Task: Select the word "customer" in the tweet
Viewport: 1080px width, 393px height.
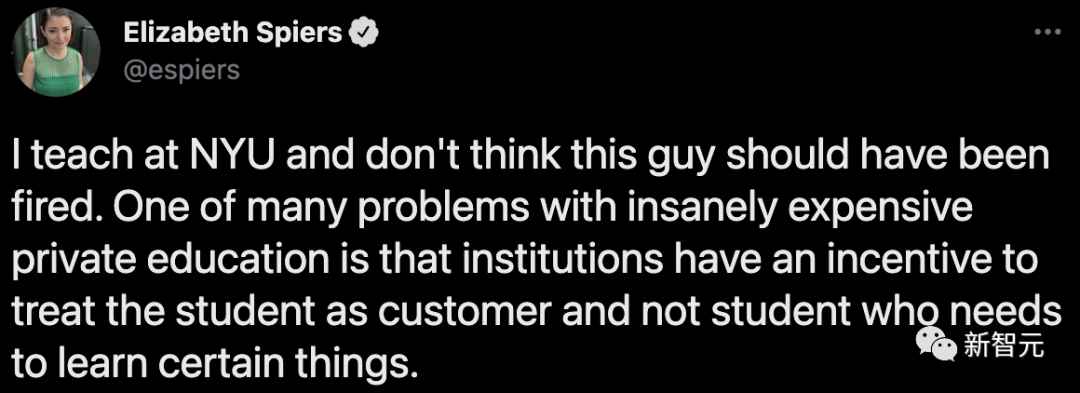Action: pos(464,312)
